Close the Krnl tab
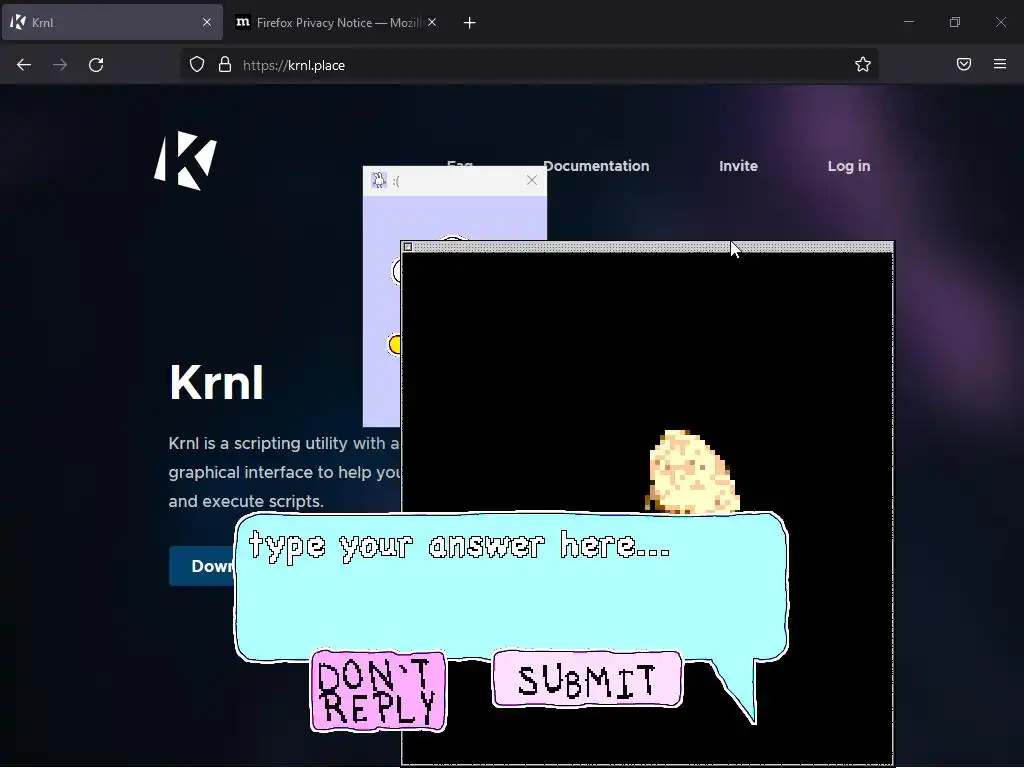The width and height of the screenshot is (1024, 768). [207, 22]
